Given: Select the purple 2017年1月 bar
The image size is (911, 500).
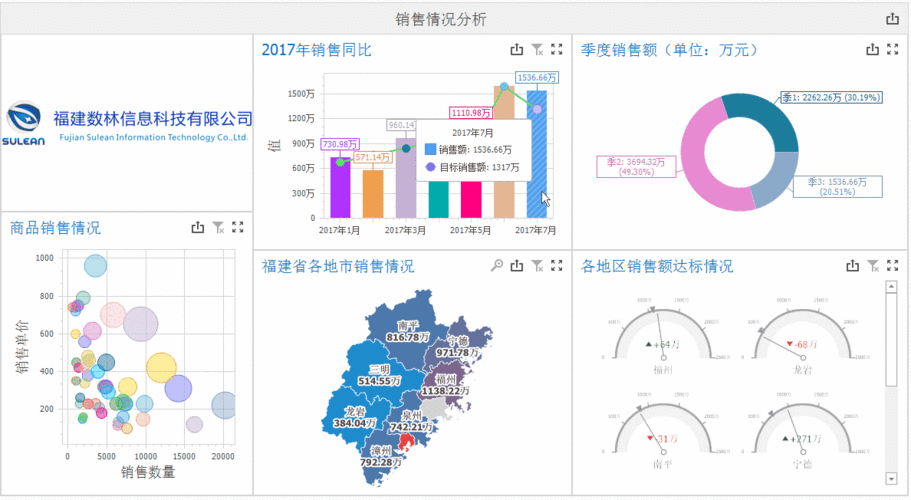Looking at the screenshot, I should click(x=340, y=187).
